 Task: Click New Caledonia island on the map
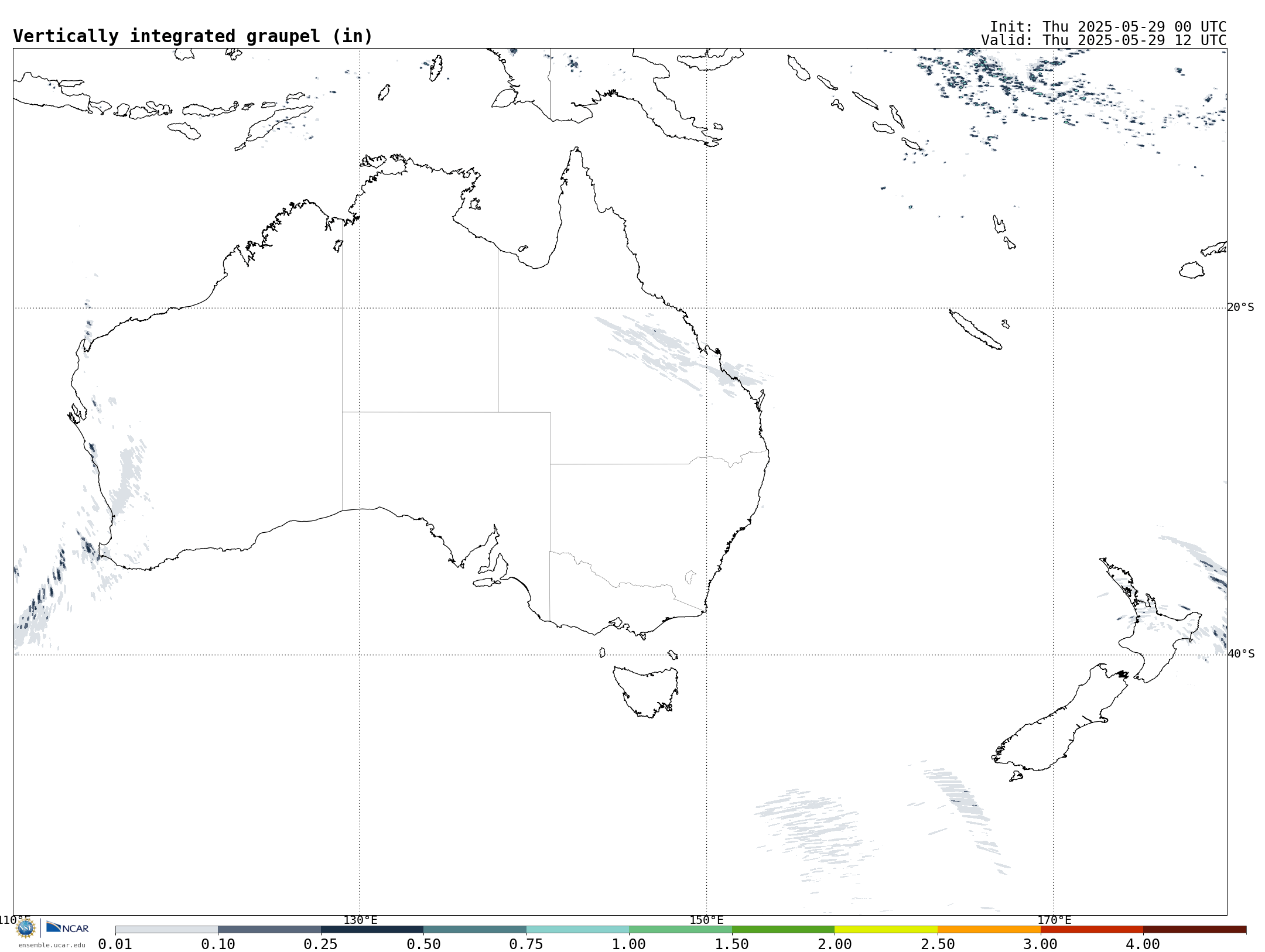[975, 330]
